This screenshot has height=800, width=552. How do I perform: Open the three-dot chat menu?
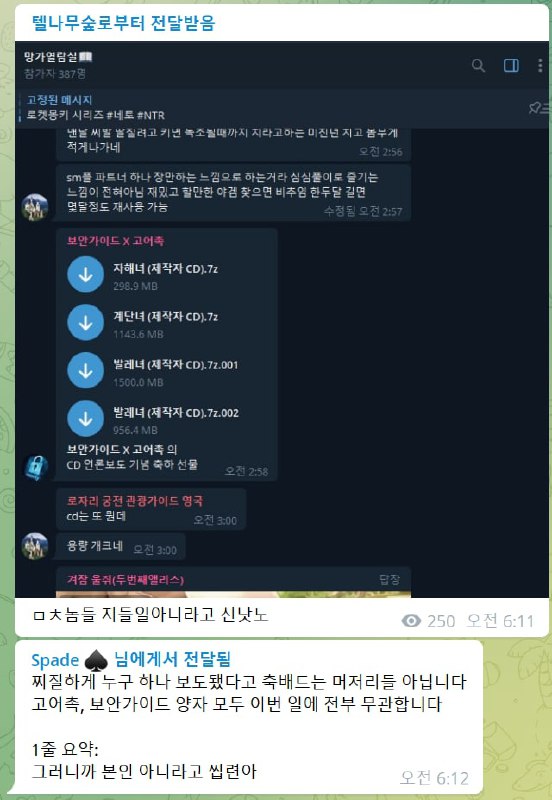(540, 65)
